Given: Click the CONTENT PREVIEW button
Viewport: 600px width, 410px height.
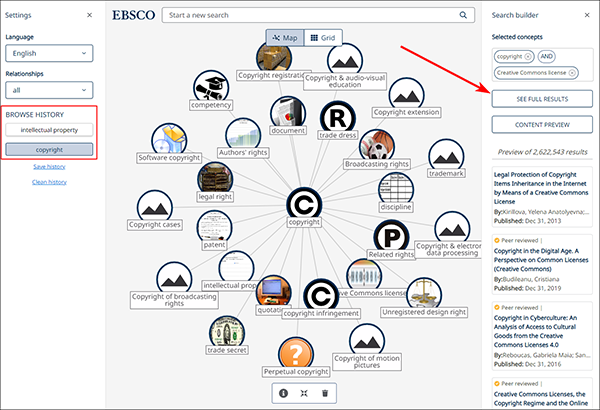Looking at the screenshot, I should (x=542, y=125).
